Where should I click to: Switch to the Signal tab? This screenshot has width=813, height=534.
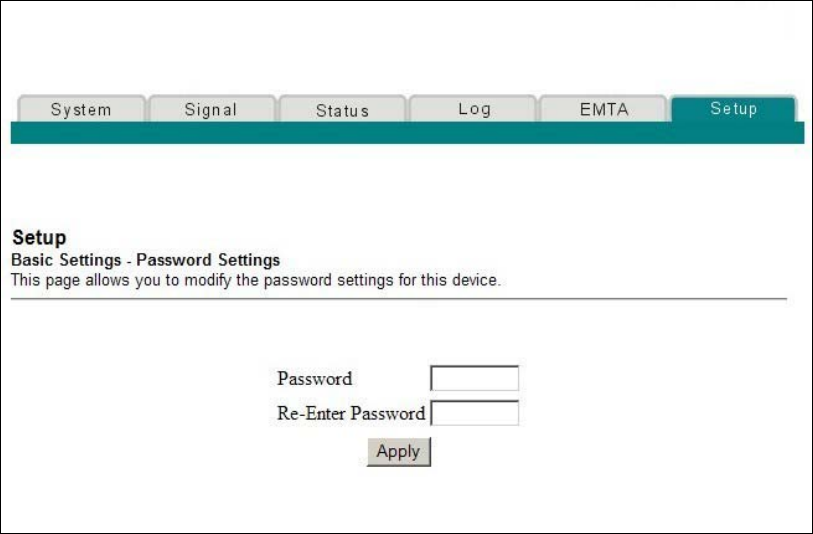pos(211,110)
